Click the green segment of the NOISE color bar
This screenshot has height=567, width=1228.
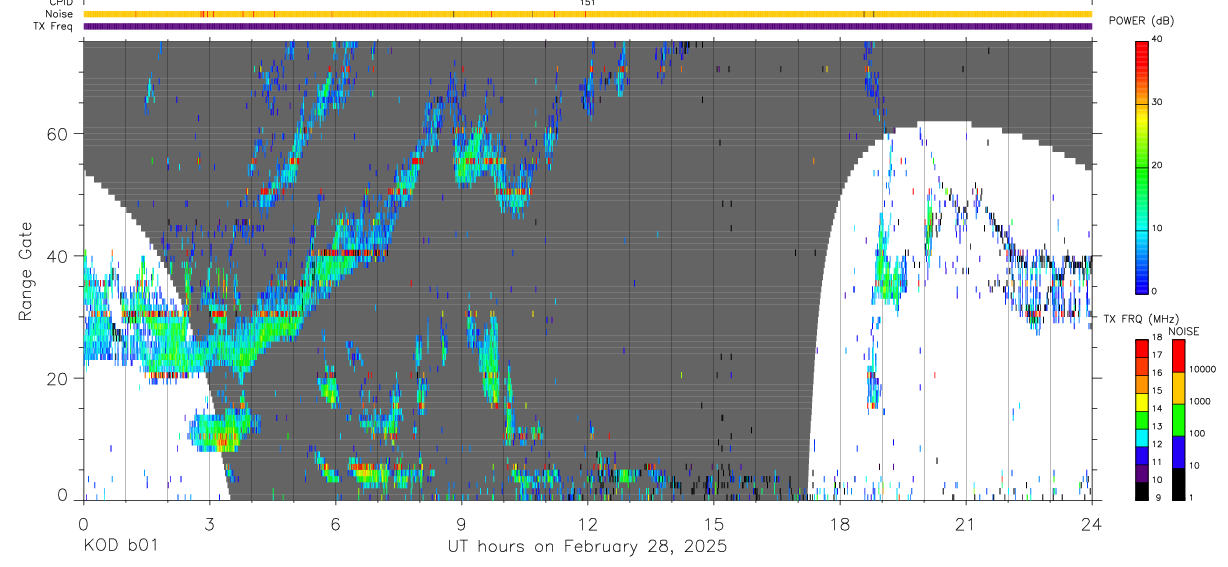1178,419
